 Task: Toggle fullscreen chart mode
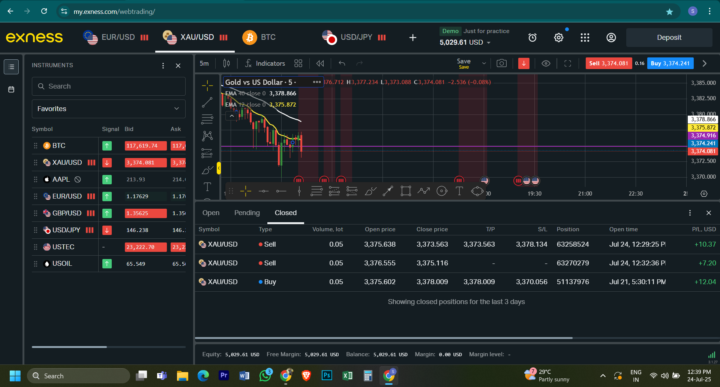[568, 63]
